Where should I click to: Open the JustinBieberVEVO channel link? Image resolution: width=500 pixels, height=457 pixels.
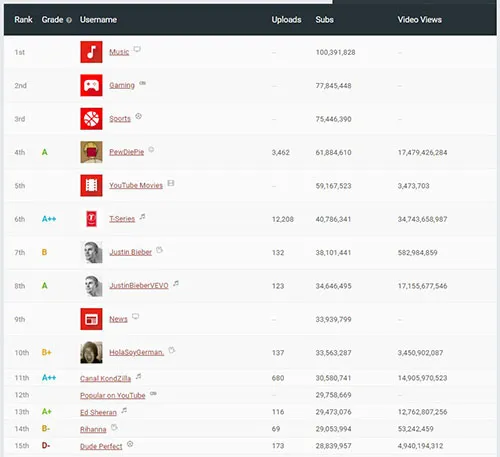(x=139, y=286)
